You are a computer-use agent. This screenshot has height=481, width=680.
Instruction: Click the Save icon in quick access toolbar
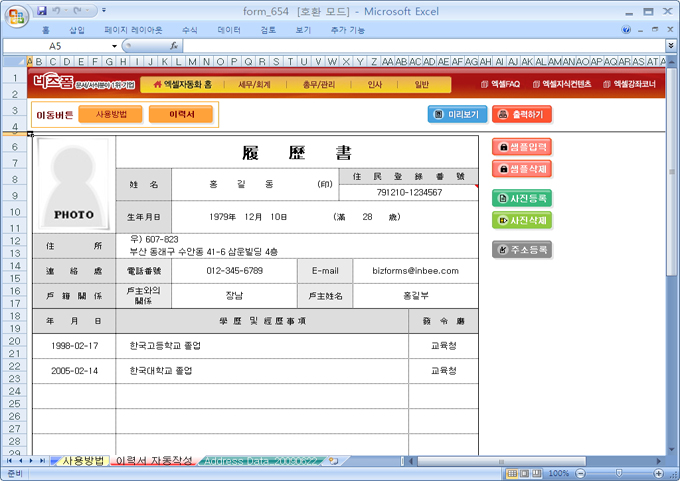click(x=42, y=10)
